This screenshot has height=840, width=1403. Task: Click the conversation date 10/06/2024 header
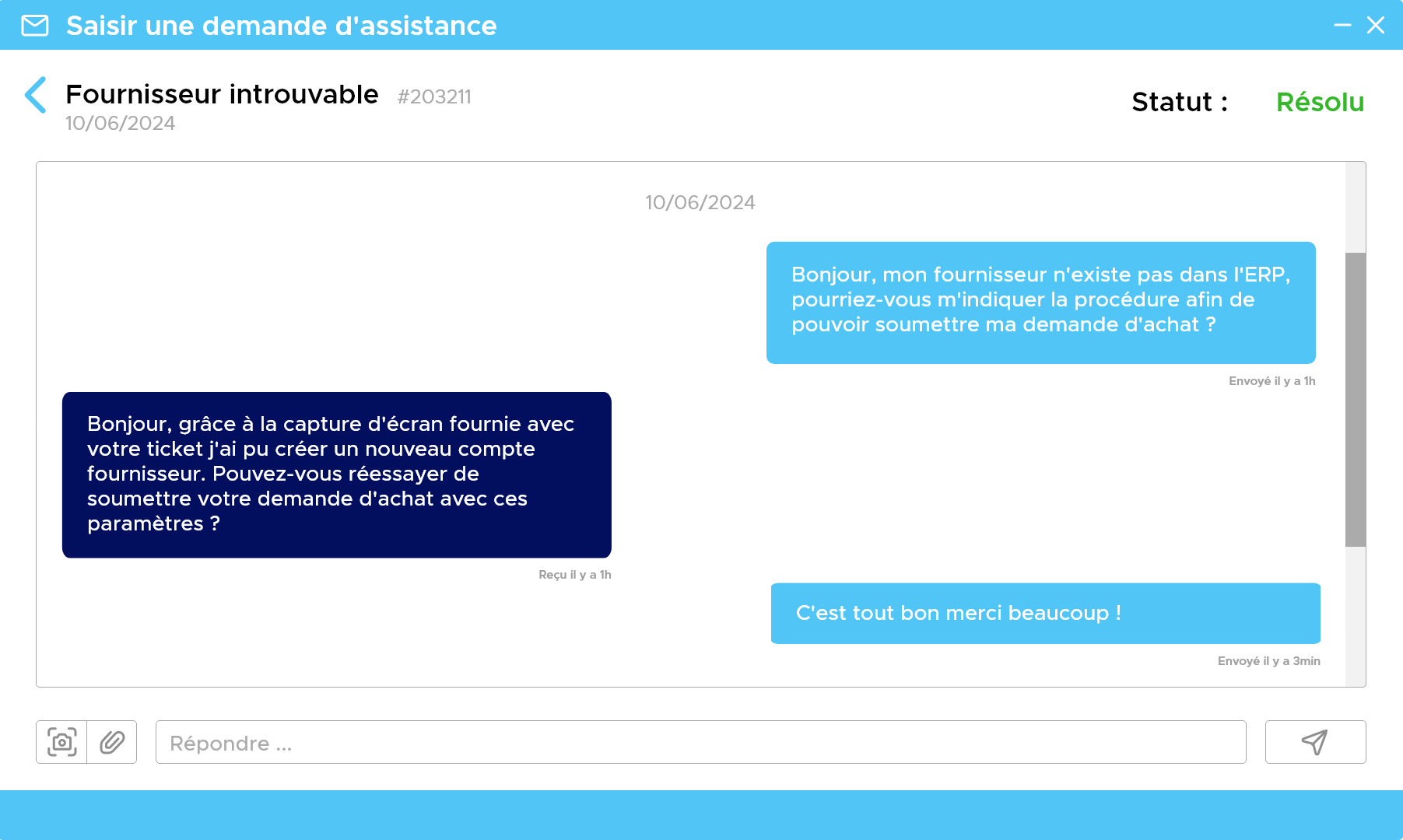(x=700, y=202)
